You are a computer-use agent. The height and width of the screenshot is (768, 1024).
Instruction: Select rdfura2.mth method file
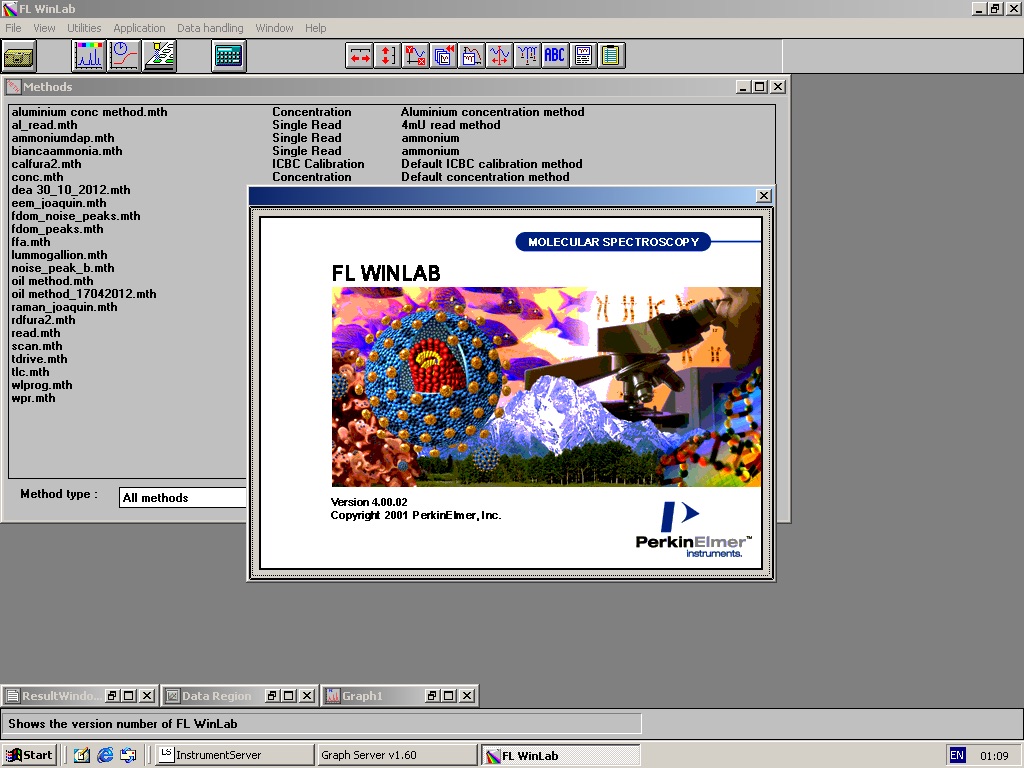point(43,321)
